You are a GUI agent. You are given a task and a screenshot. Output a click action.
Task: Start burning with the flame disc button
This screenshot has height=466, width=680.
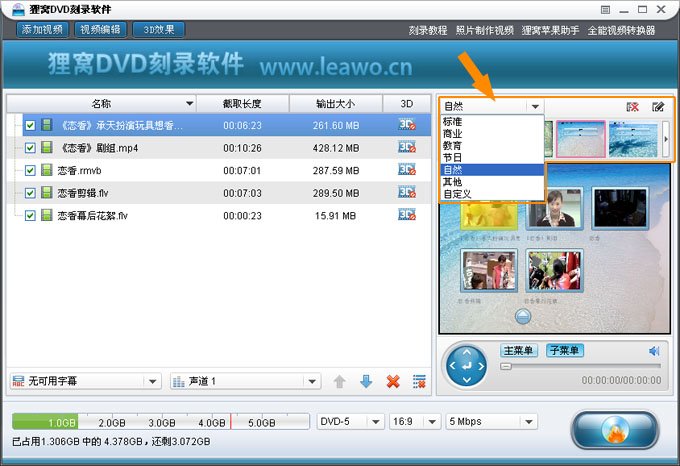pyautogui.click(x=615, y=430)
